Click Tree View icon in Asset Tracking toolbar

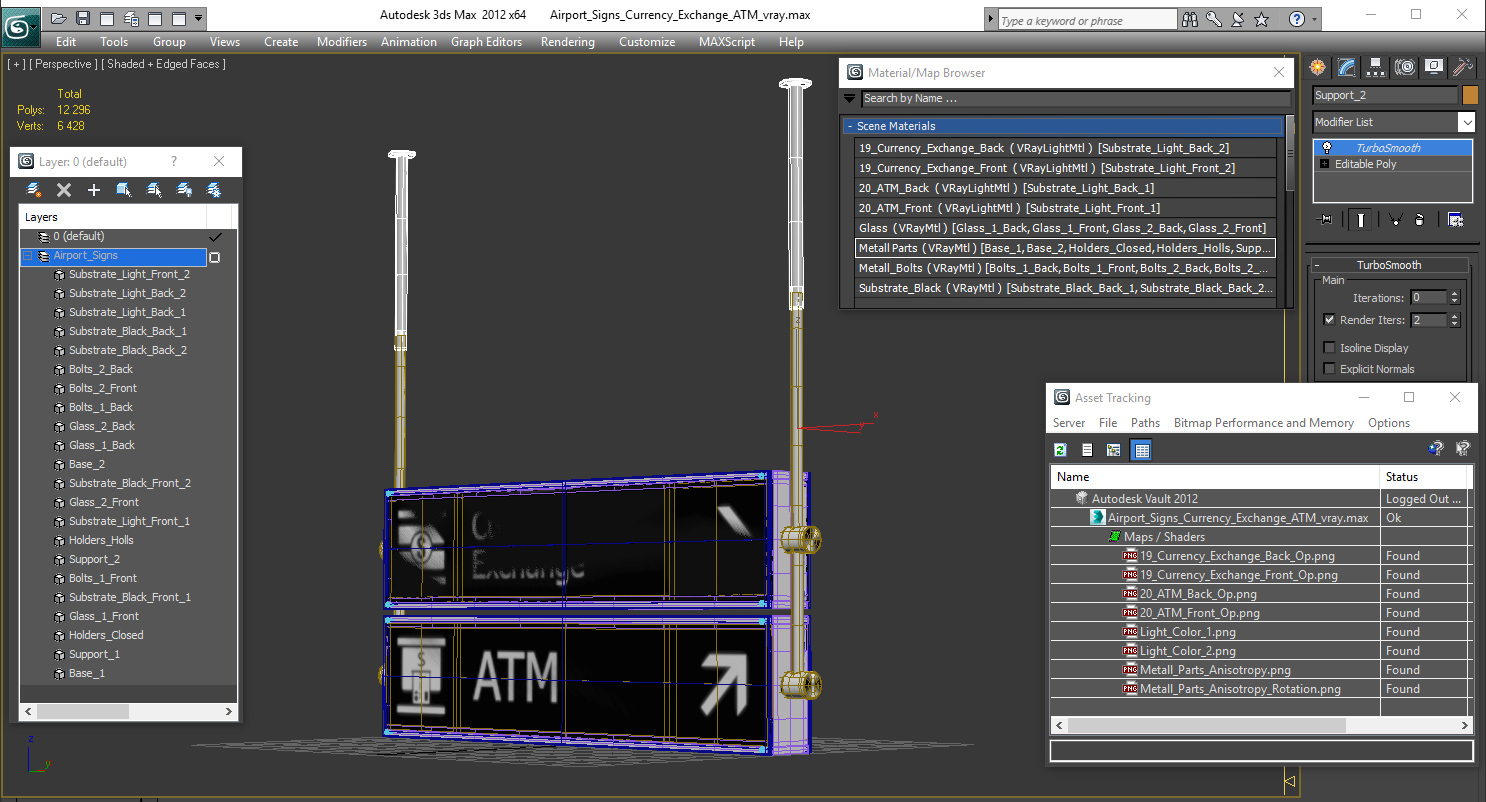(x=1113, y=450)
